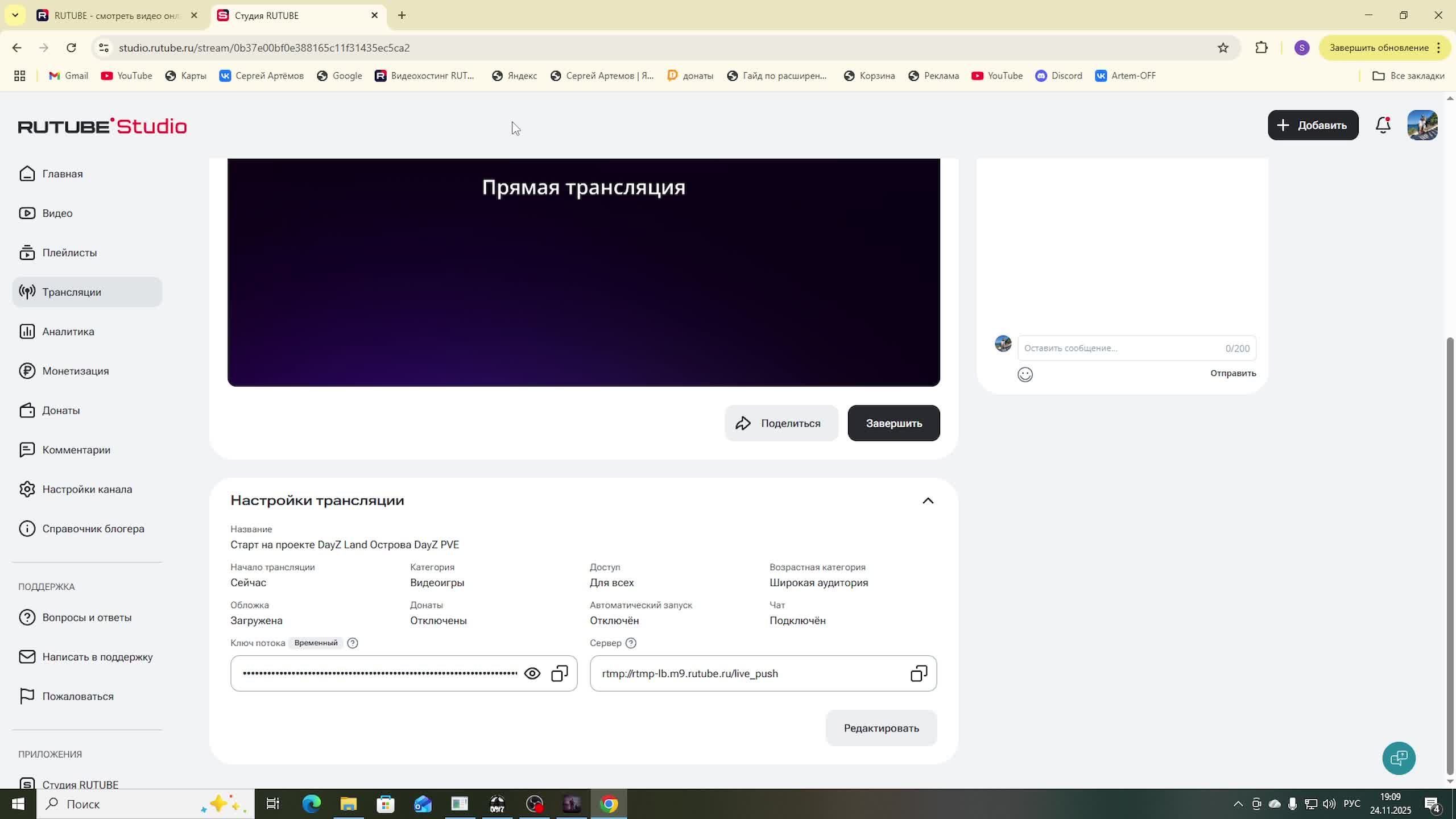The image size is (1456, 819).
Task: Reveal the hidden stream key
Action: (532, 673)
